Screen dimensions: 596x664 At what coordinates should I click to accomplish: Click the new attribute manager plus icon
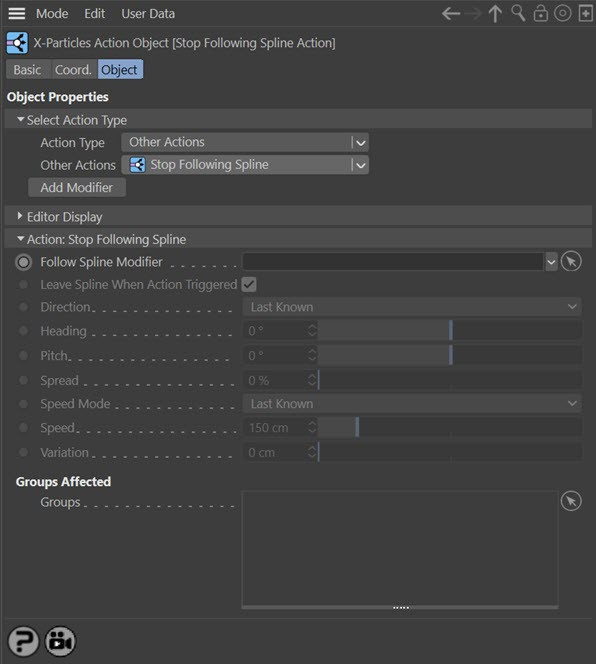click(586, 14)
